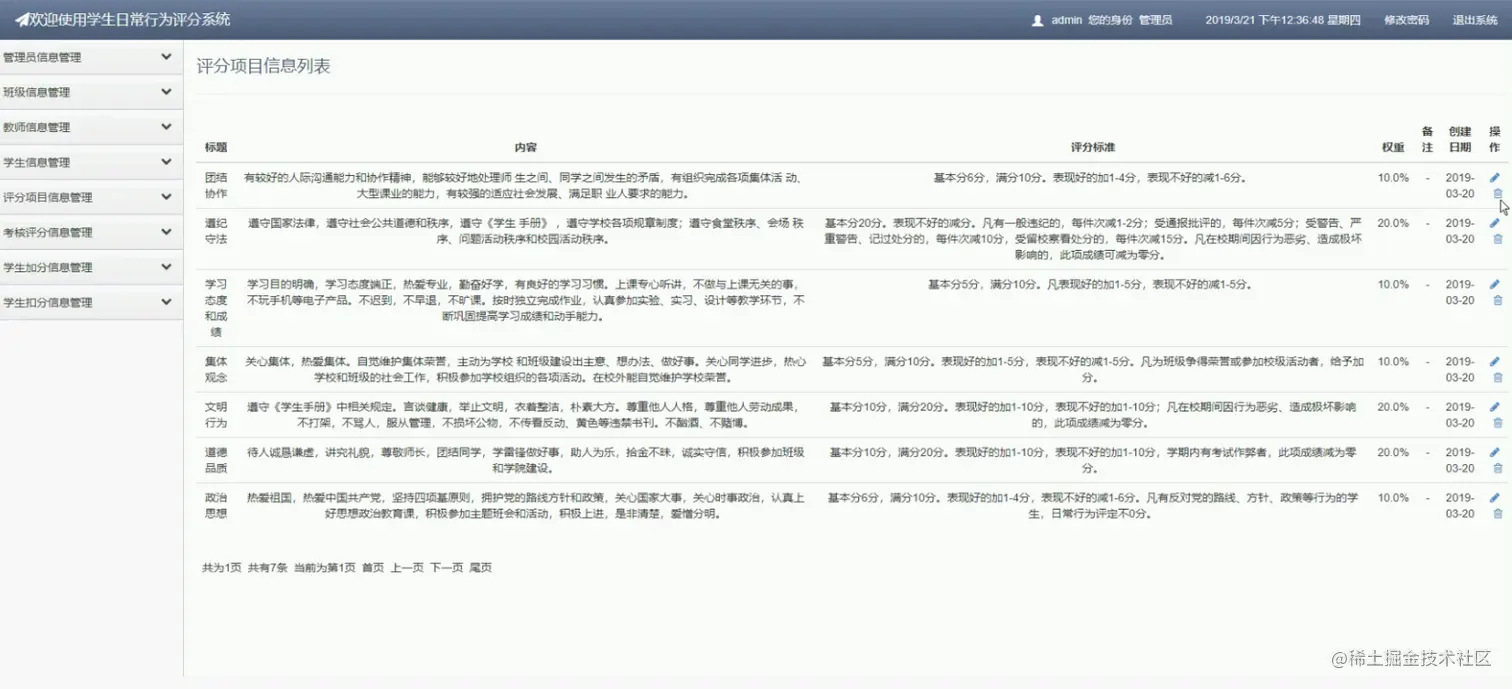Open 管理员信息管理 sidebar menu
1512x689 pixels.
point(91,57)
